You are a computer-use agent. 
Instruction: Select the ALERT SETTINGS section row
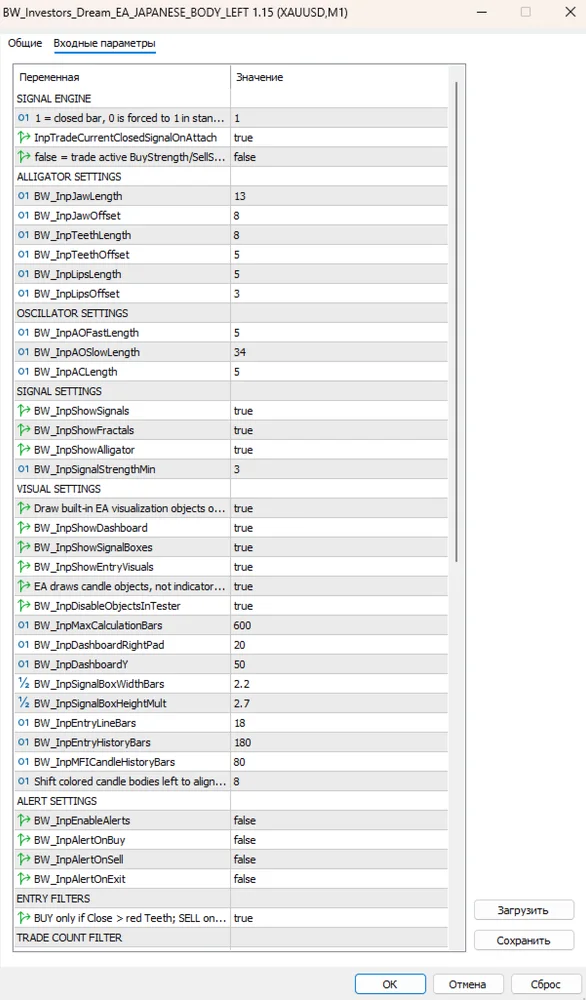pos(231,800)
